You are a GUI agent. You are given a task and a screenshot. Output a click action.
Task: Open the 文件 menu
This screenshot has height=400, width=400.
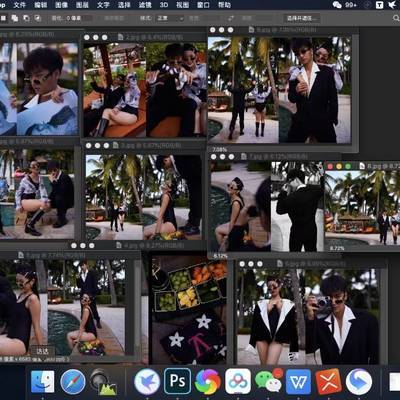pos(20,5)
